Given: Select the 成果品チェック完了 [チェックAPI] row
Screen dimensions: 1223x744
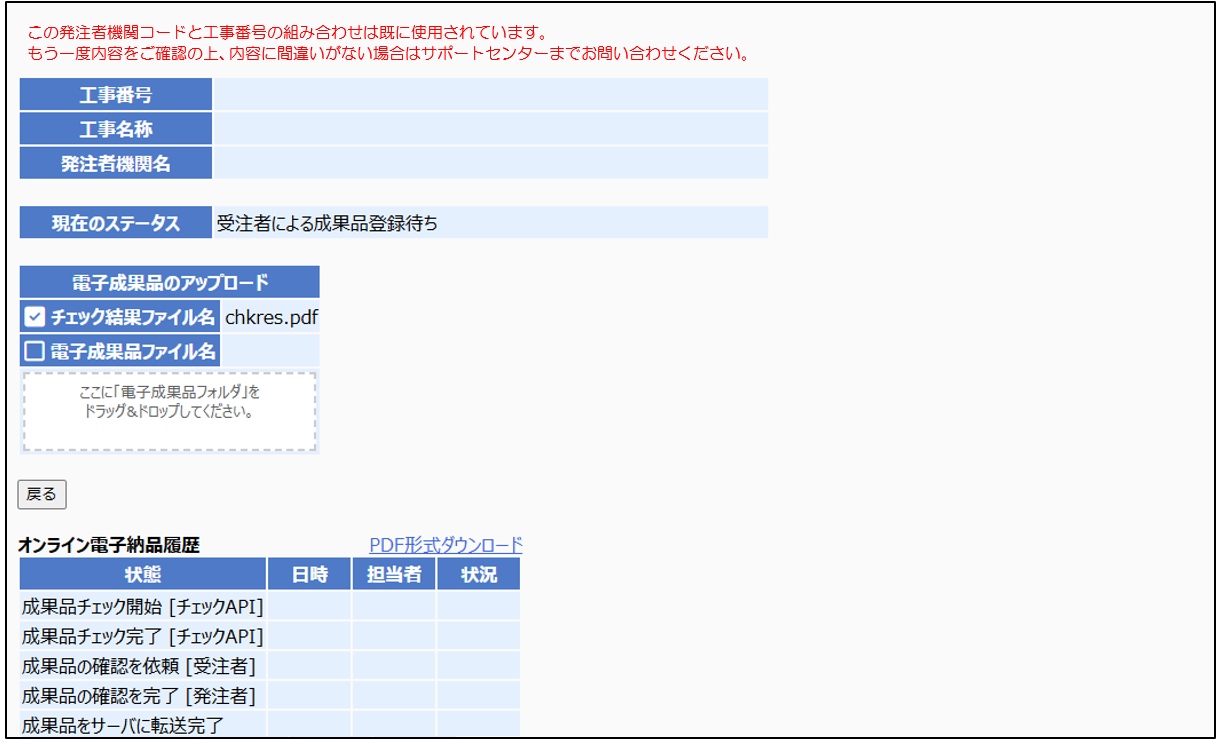Looking at the screenshot, I should 143,636.
